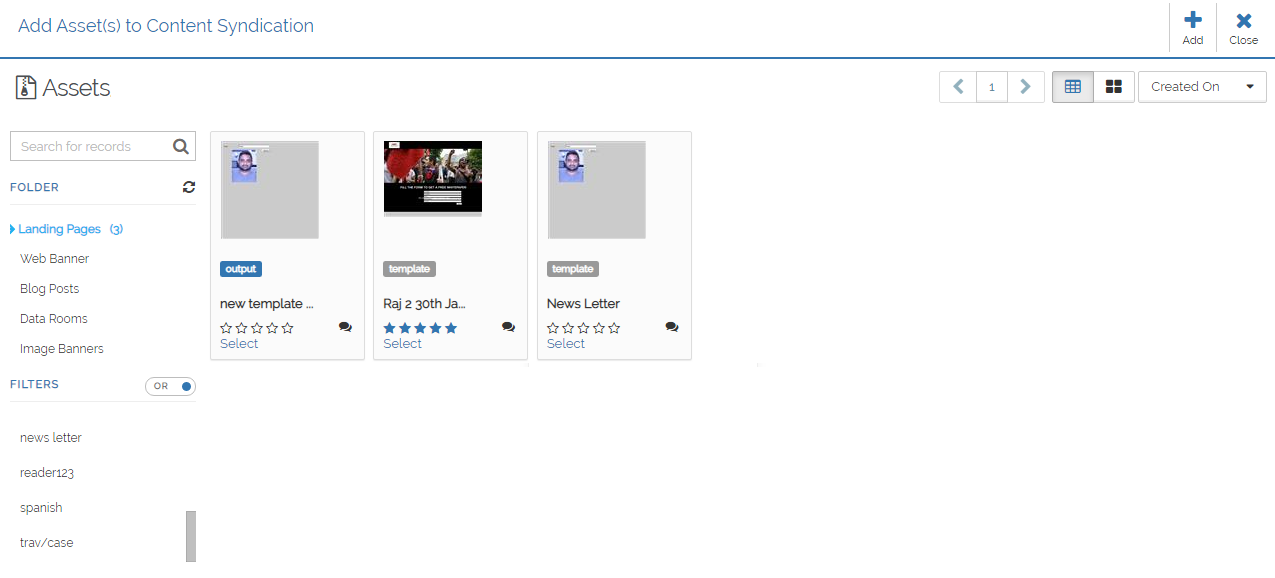Image resolution: width=1275 pixels, height=578 pixels.
Task: Open the Web Banner folder
Action: point(55,259)
